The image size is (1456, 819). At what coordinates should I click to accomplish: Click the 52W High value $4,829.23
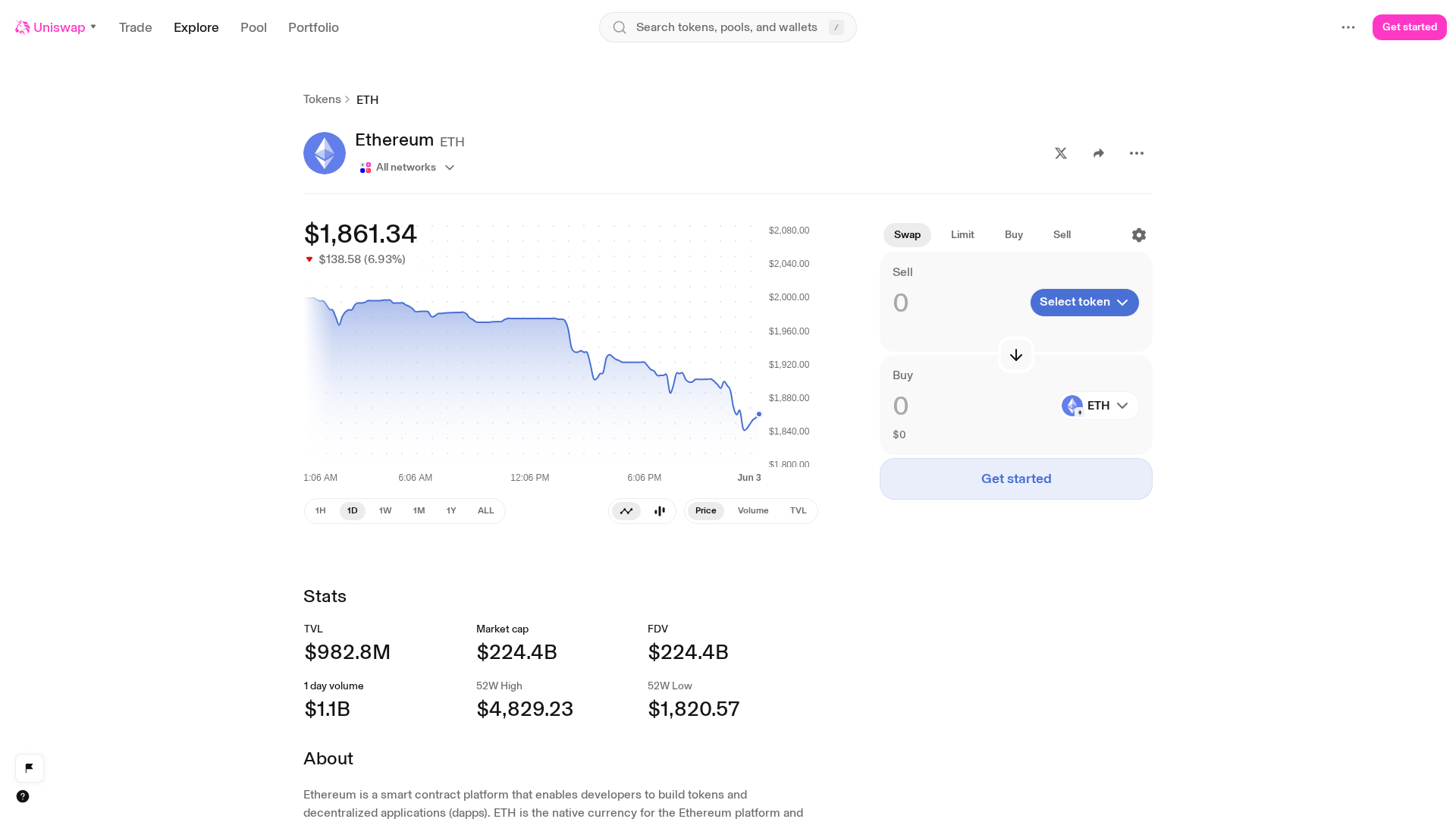pyautogui.click(x=525, y=709)
